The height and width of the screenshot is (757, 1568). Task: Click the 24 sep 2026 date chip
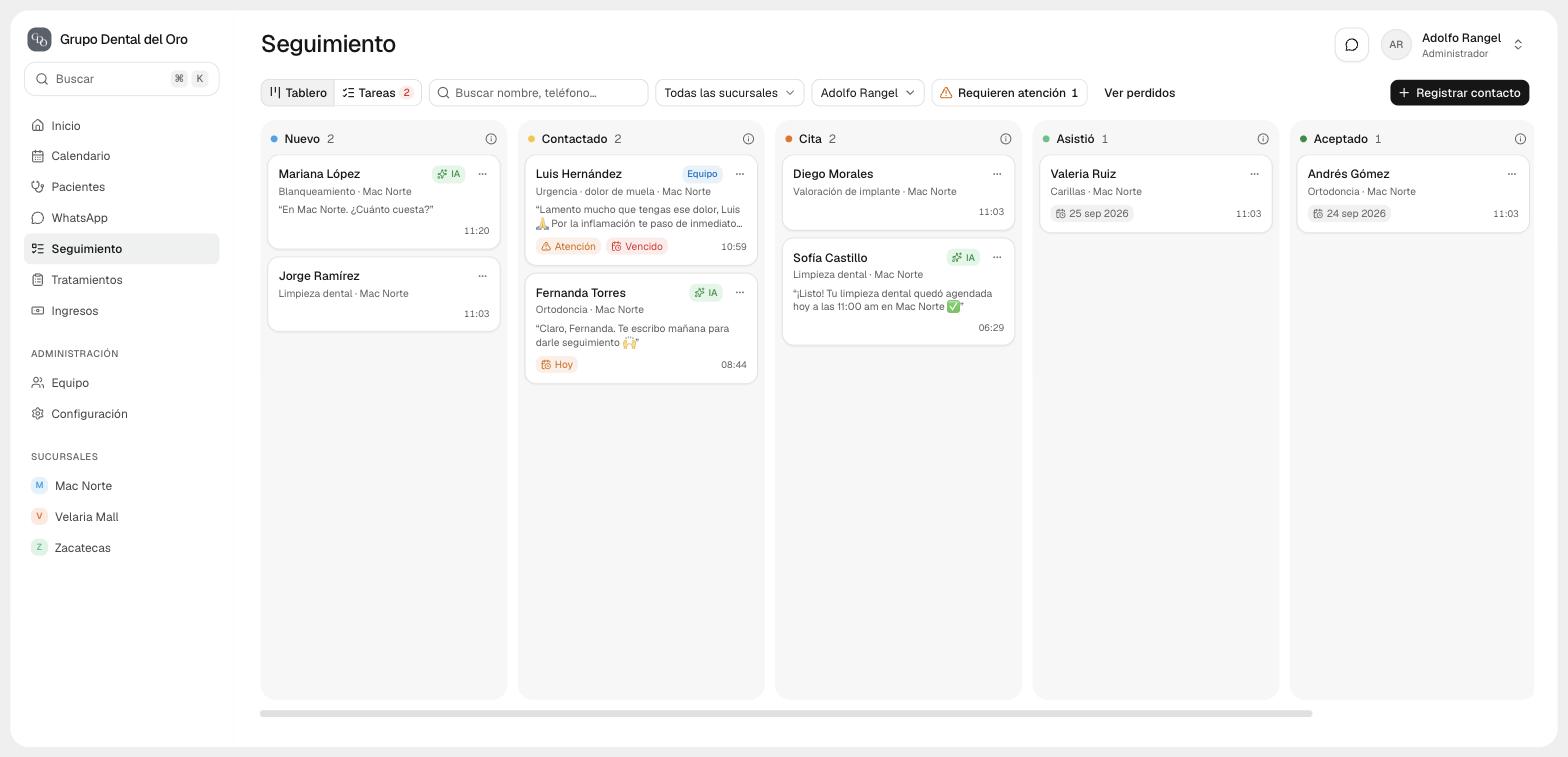[1349, 213]
